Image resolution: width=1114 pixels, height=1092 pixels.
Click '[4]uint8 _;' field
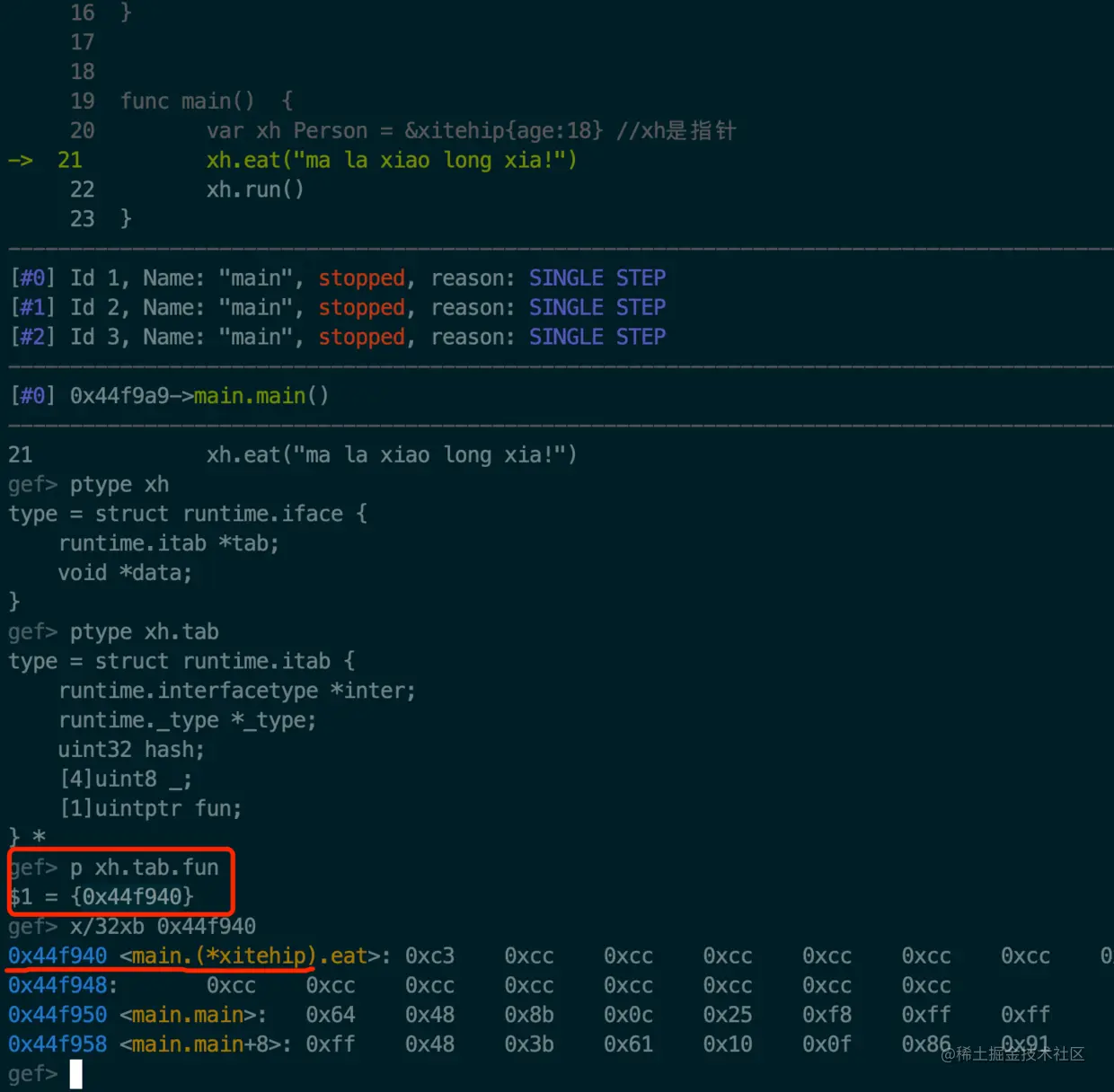coord(125,779)
